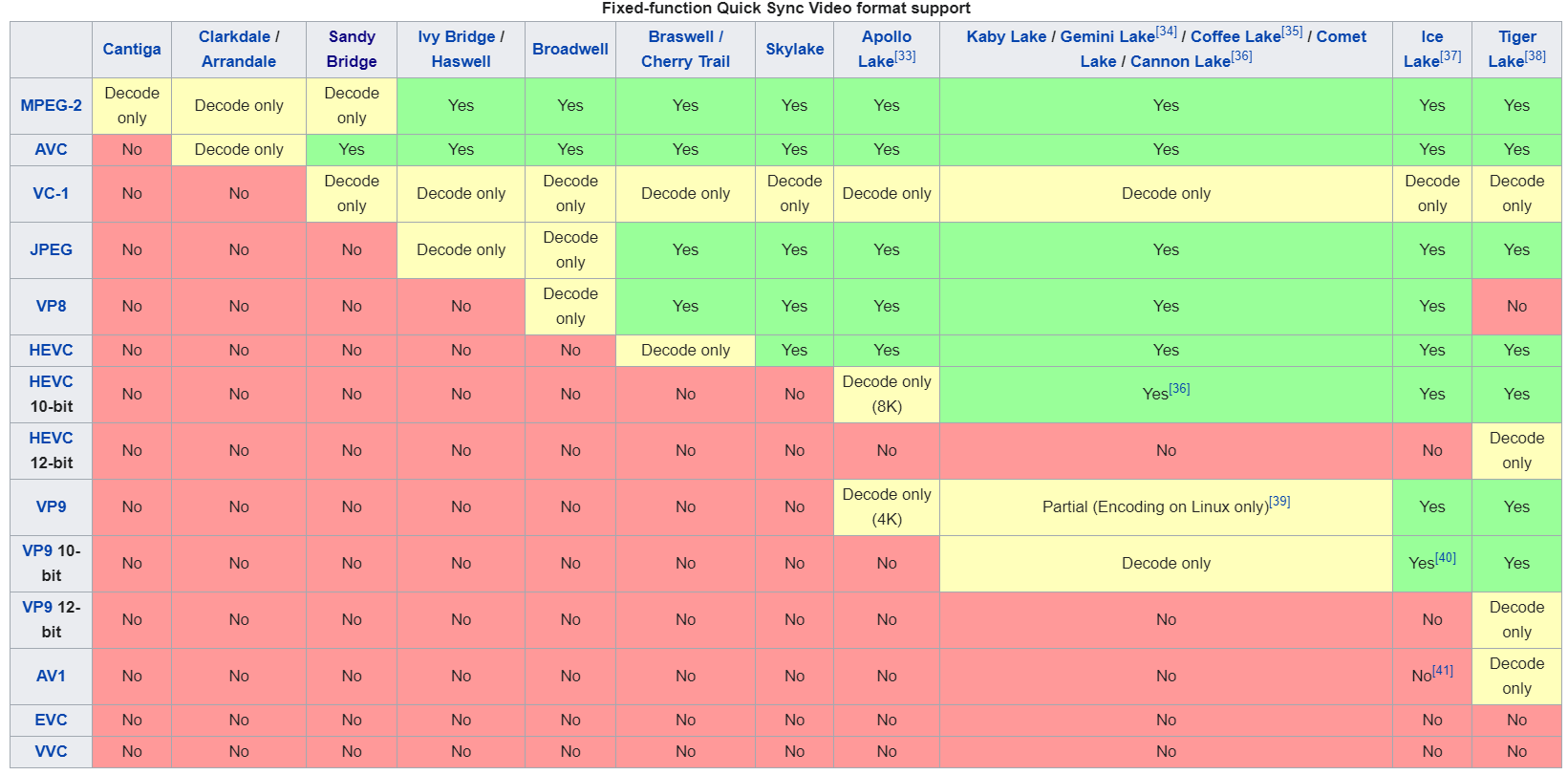The height and width of the screenshot is (775, 1568).
Task: Click the 'Decode only' cell in the VP9 10-bit row
Action: [x=1166, y=563]
